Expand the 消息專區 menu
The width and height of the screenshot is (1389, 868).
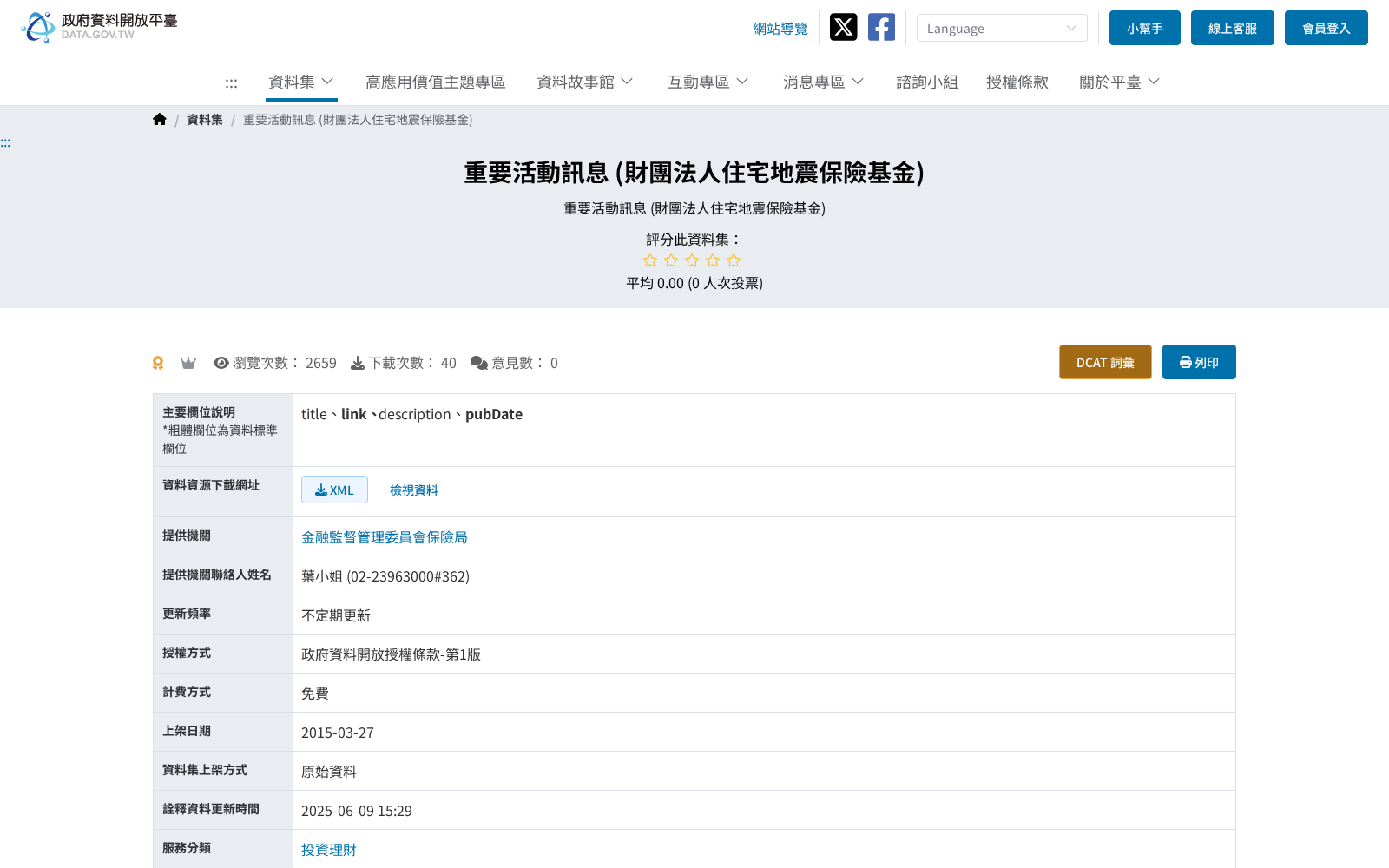coord(823,82)
